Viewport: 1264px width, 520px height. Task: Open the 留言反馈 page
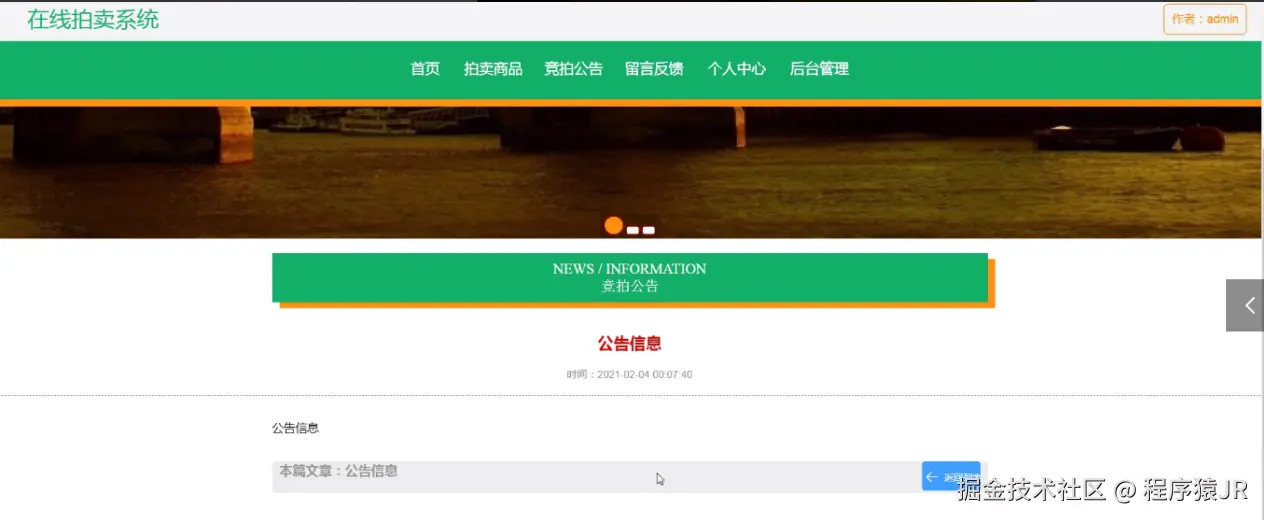tap(654, 69)
